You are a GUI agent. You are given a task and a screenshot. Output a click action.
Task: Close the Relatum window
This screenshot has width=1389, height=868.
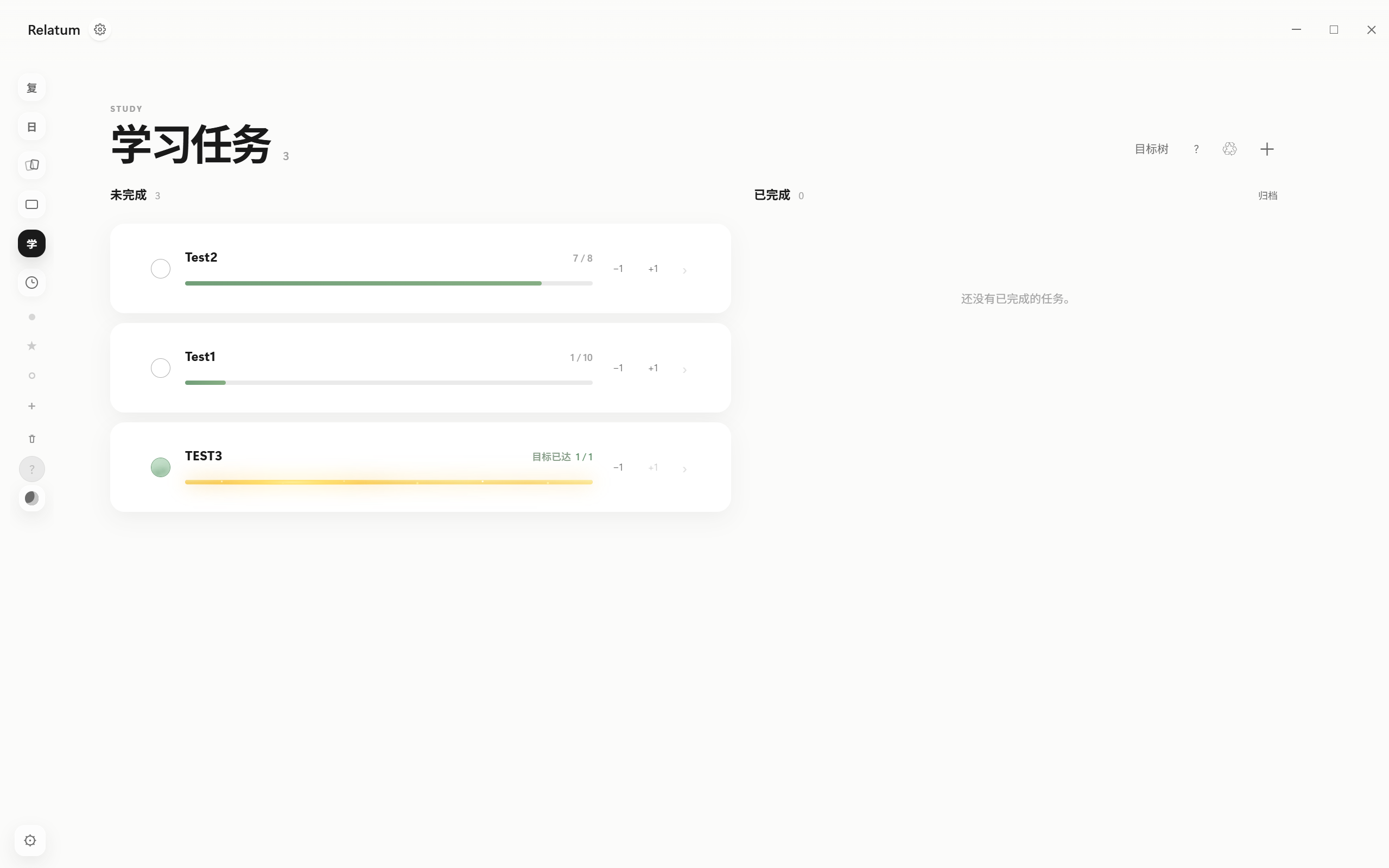click(1371, 29)
